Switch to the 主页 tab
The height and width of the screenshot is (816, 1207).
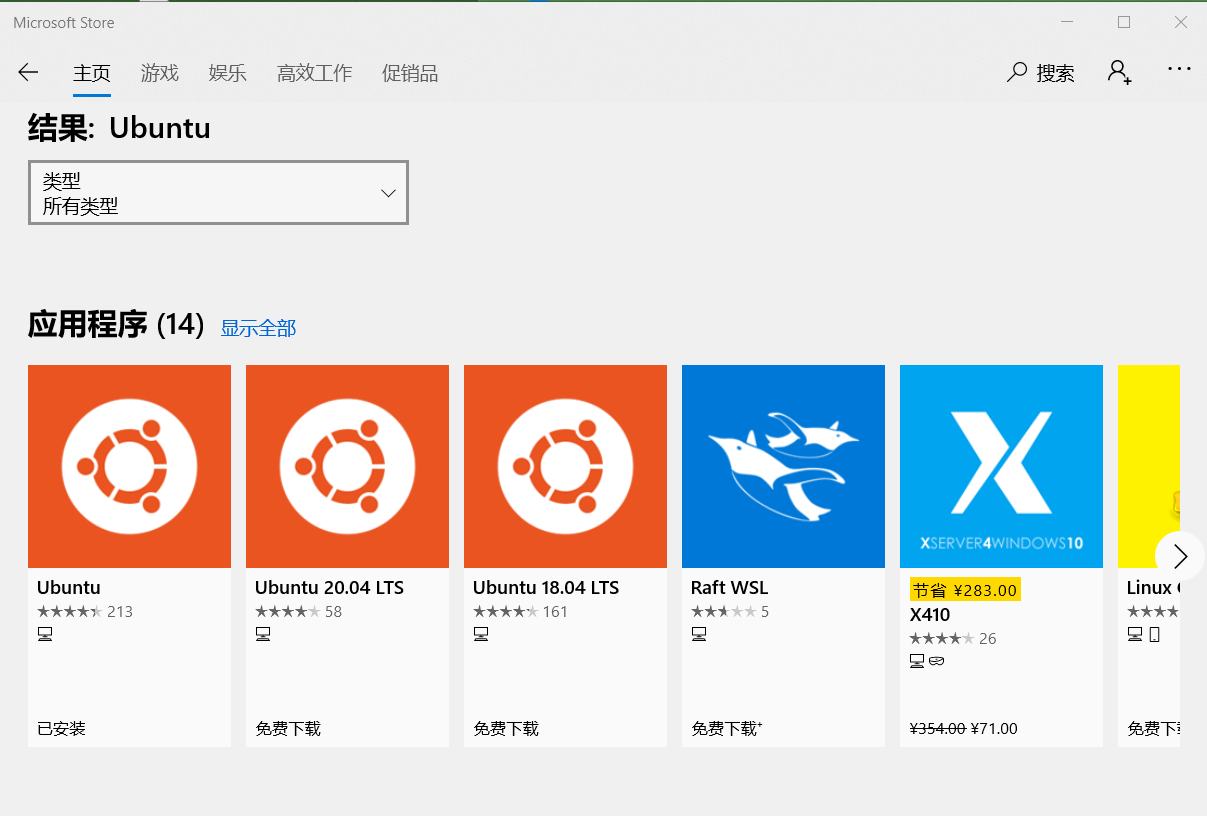92,73
